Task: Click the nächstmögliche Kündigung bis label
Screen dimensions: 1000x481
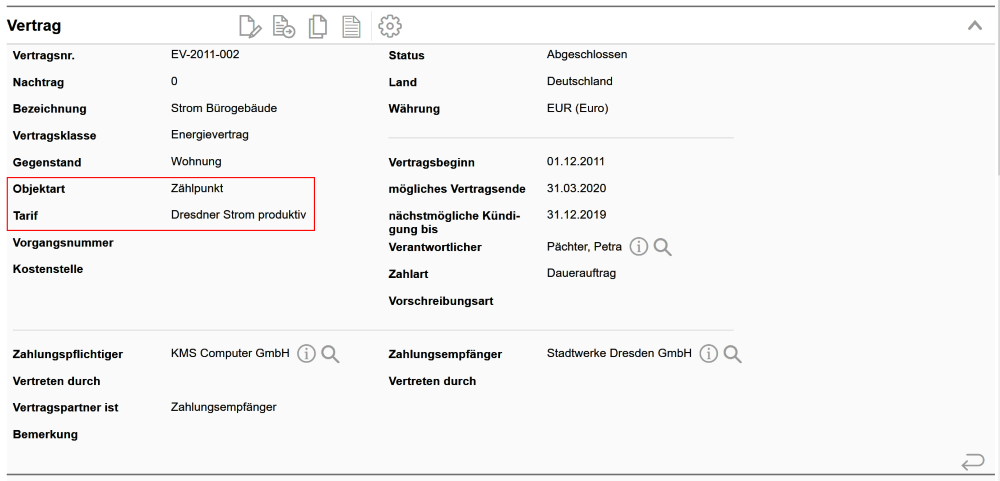Action: pyautogui.click(x=454, y=223)
